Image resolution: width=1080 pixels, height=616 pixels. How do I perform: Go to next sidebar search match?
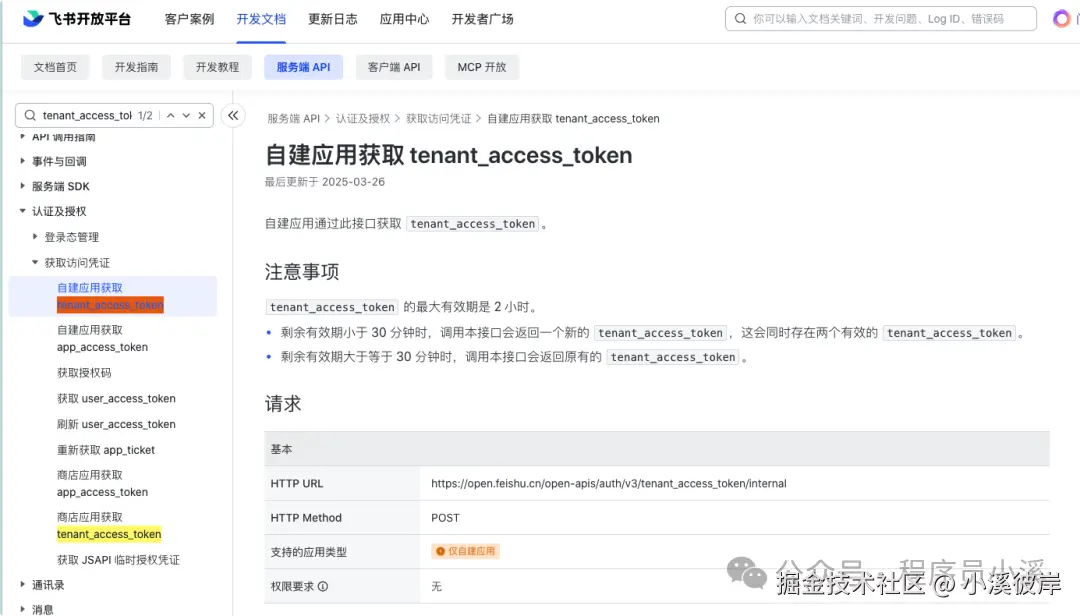(x=186, y=115)
